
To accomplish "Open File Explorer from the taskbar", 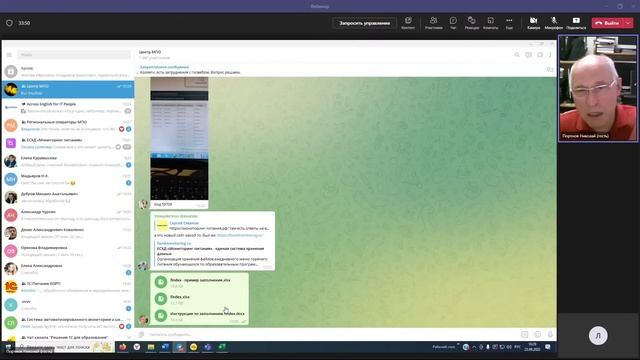I will [151, 347].
